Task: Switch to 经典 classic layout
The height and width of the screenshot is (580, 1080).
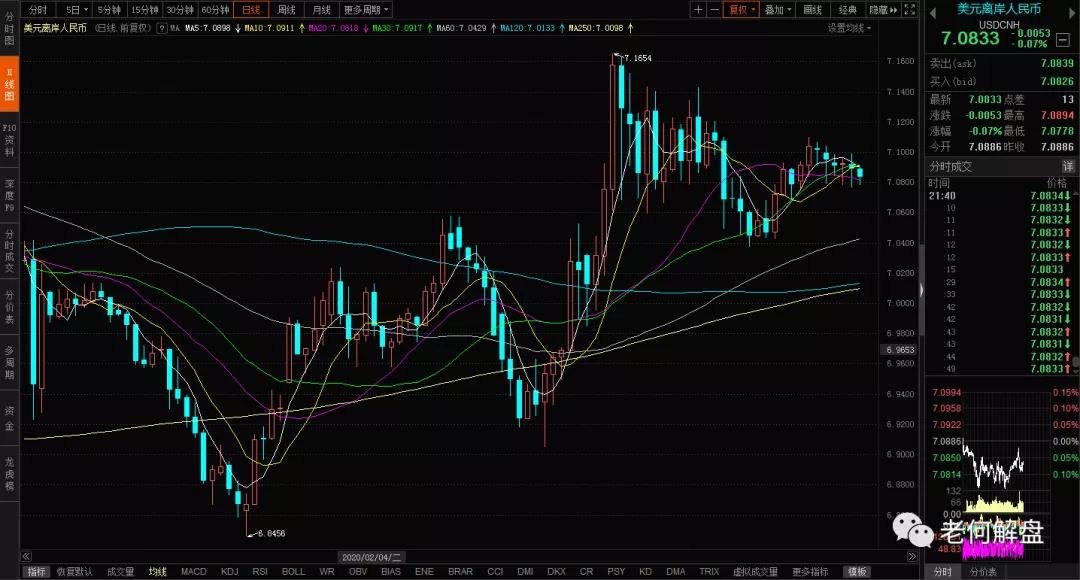Action: [x=848, y=10]
